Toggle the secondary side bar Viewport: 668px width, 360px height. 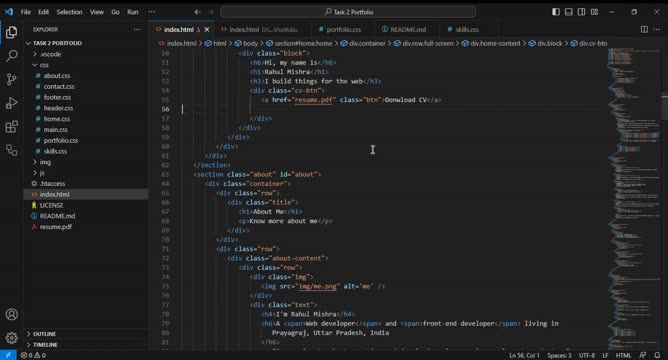(x=582, y=12)
